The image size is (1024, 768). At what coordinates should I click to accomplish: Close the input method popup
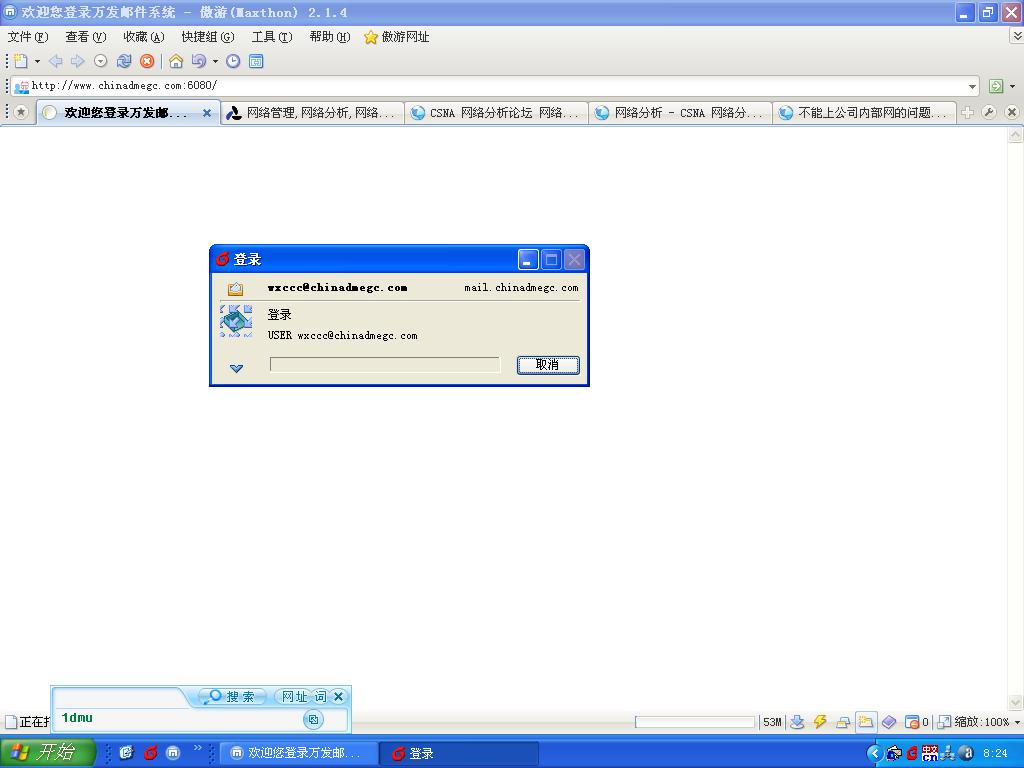338,697
